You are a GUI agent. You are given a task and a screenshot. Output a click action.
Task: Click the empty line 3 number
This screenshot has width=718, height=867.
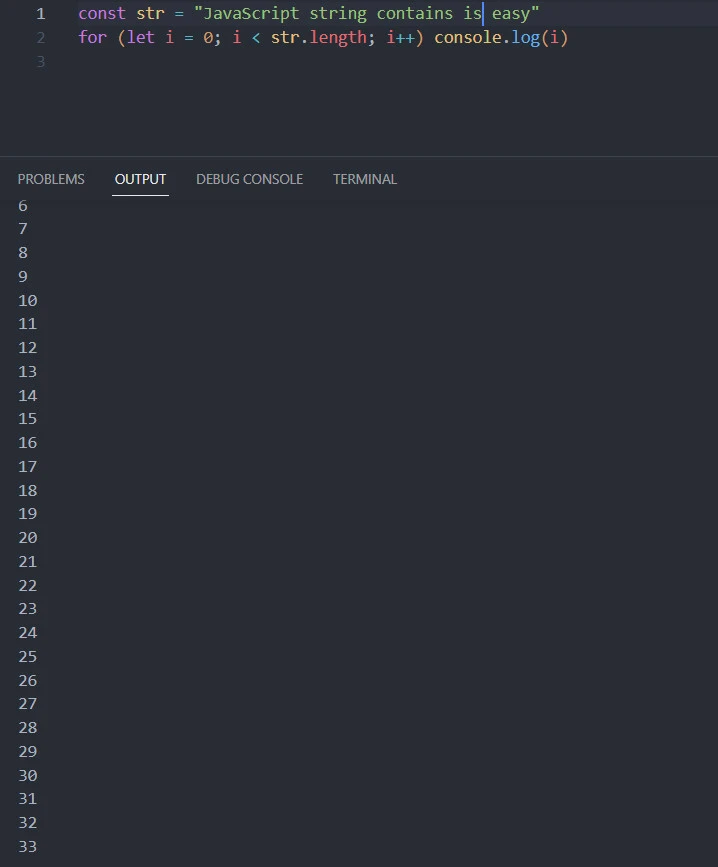[x=40, y=62]
